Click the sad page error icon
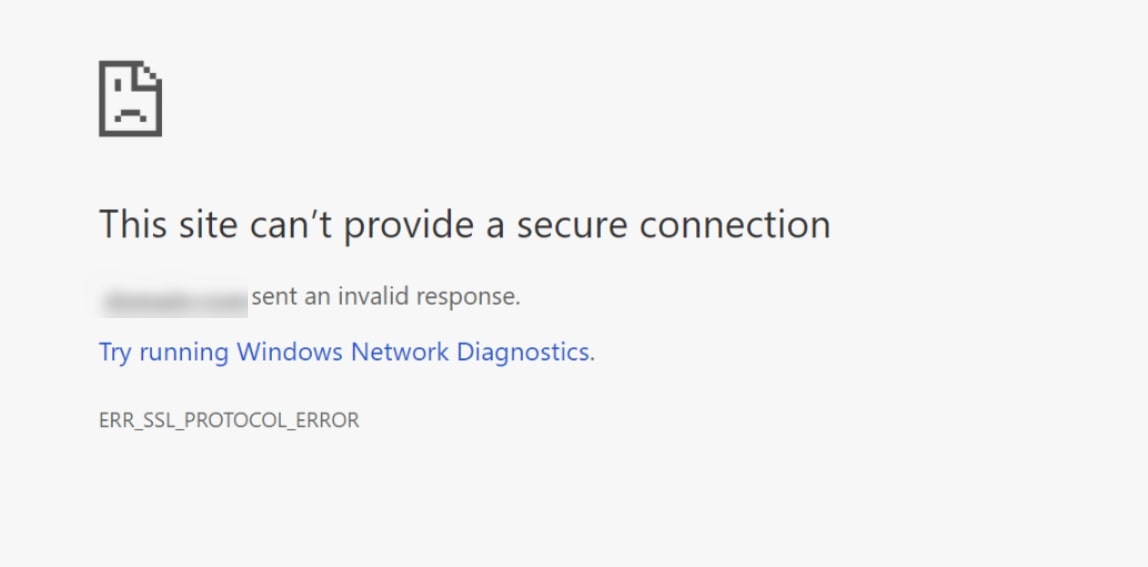Screen dimensions: 1148x567 130,98
